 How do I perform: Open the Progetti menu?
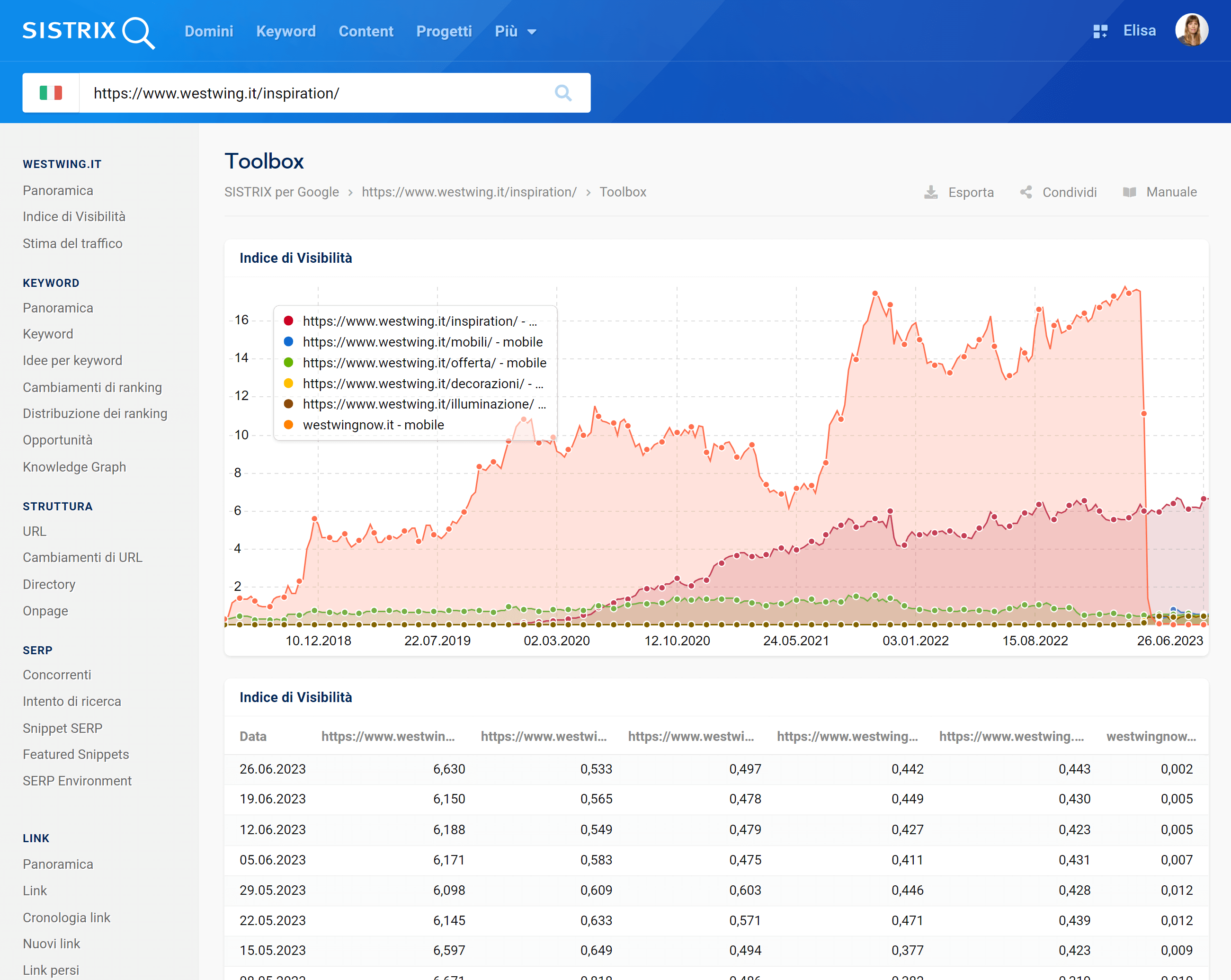[x=444, y=31]
